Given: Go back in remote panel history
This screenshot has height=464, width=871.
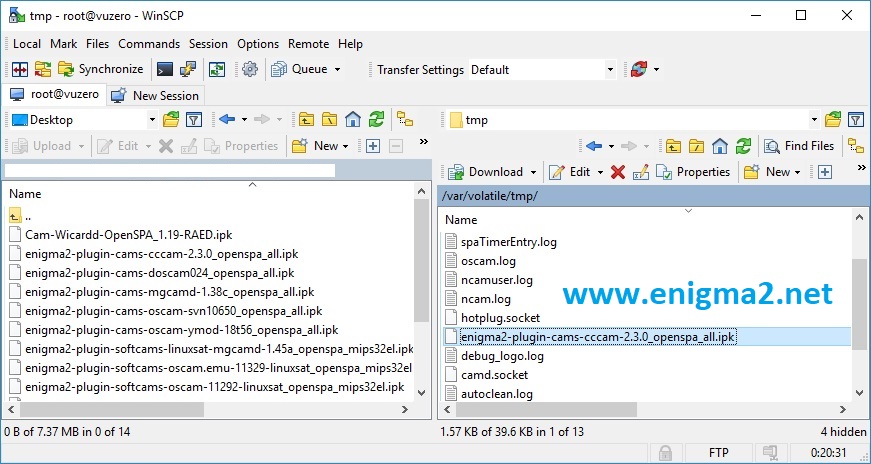Looking at the screenshot, I should point(594,146).
